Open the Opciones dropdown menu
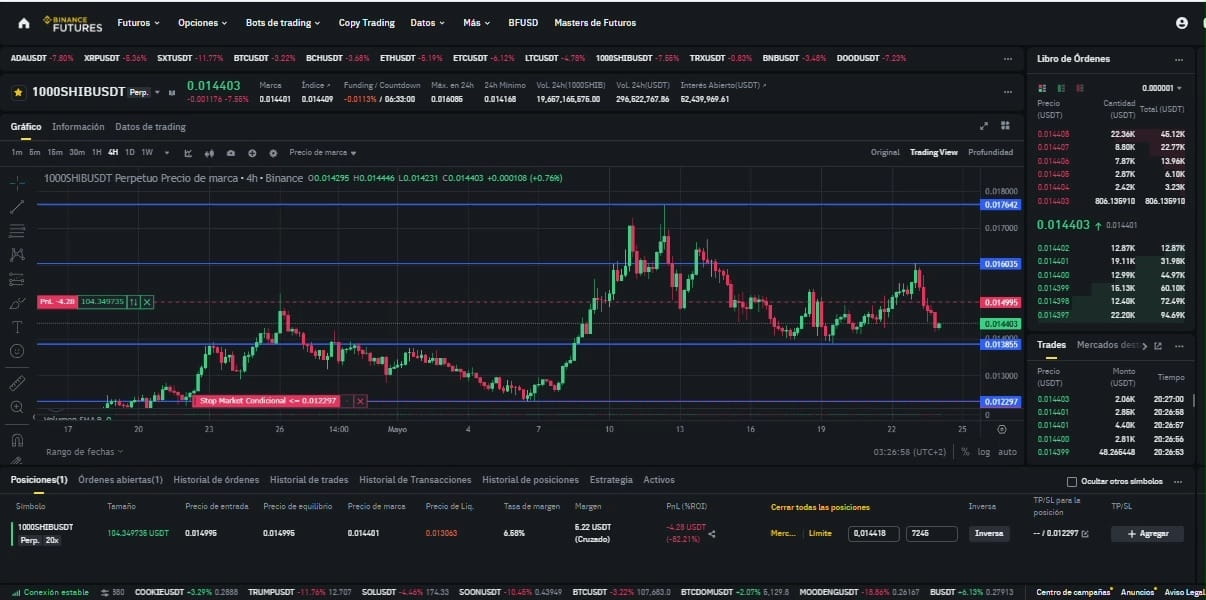The height and width of the screenshot is (600, 1206). coord(202,23)
